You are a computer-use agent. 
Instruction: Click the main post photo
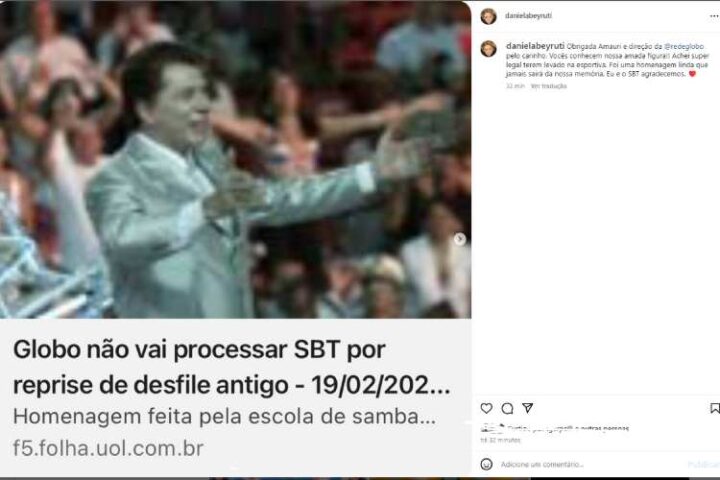[235, 159]
